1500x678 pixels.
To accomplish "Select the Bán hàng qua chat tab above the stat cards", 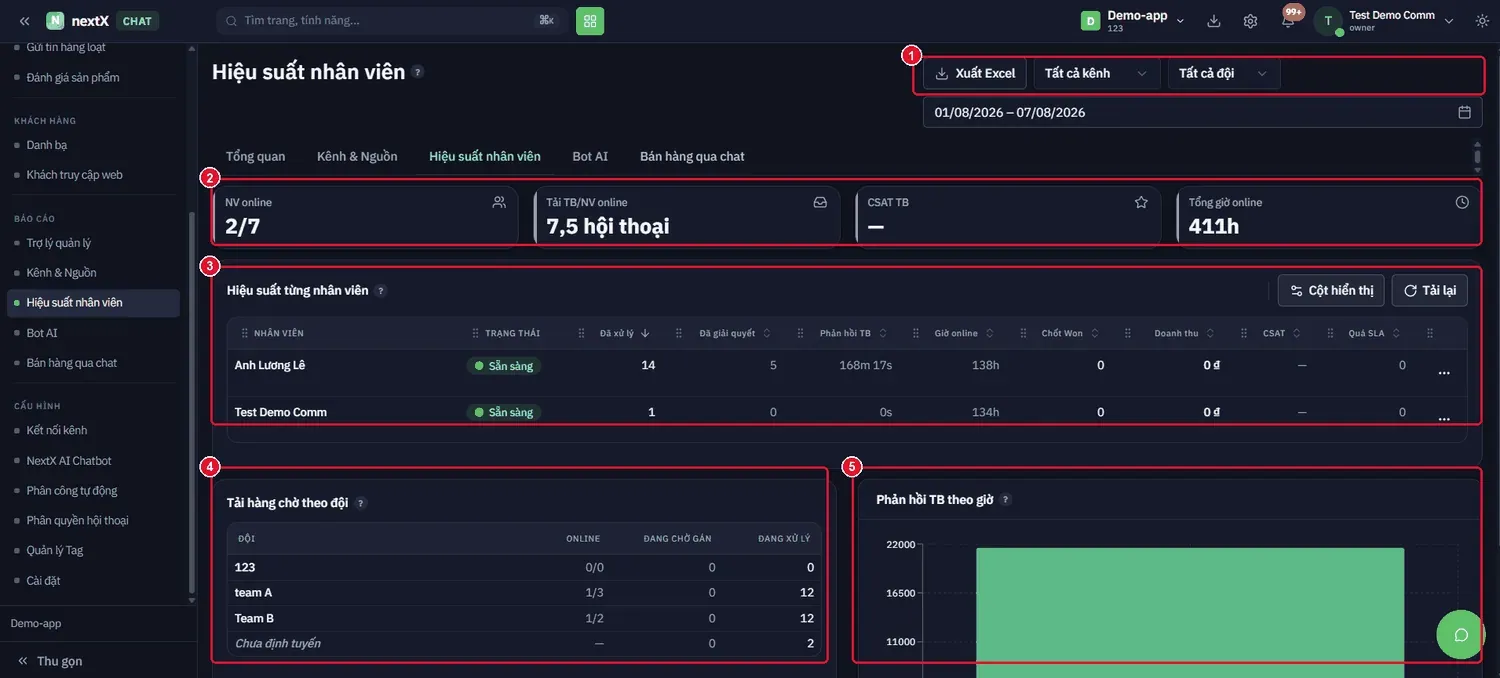I will (692, 156).
